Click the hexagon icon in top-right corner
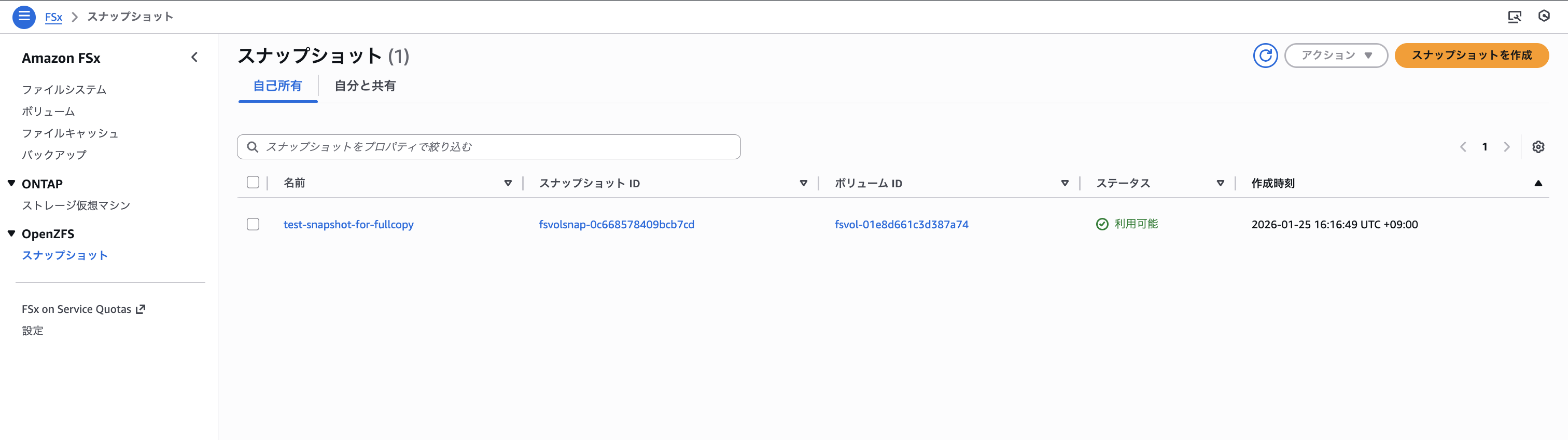 point(1544,16)
